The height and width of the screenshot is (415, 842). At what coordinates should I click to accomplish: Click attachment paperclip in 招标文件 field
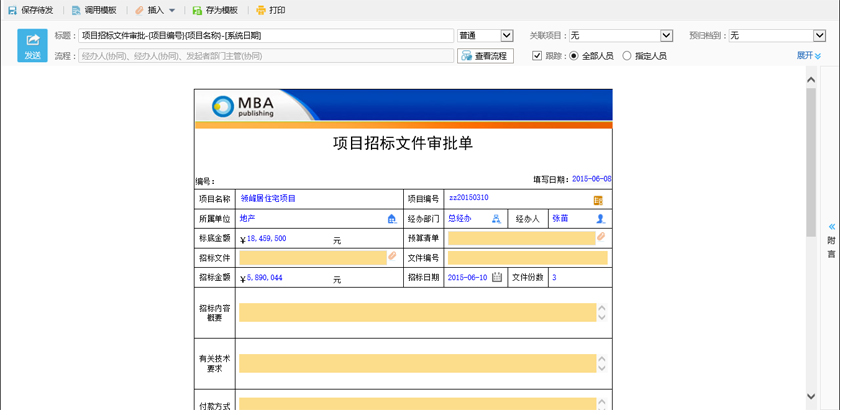(x=393, y=257)
